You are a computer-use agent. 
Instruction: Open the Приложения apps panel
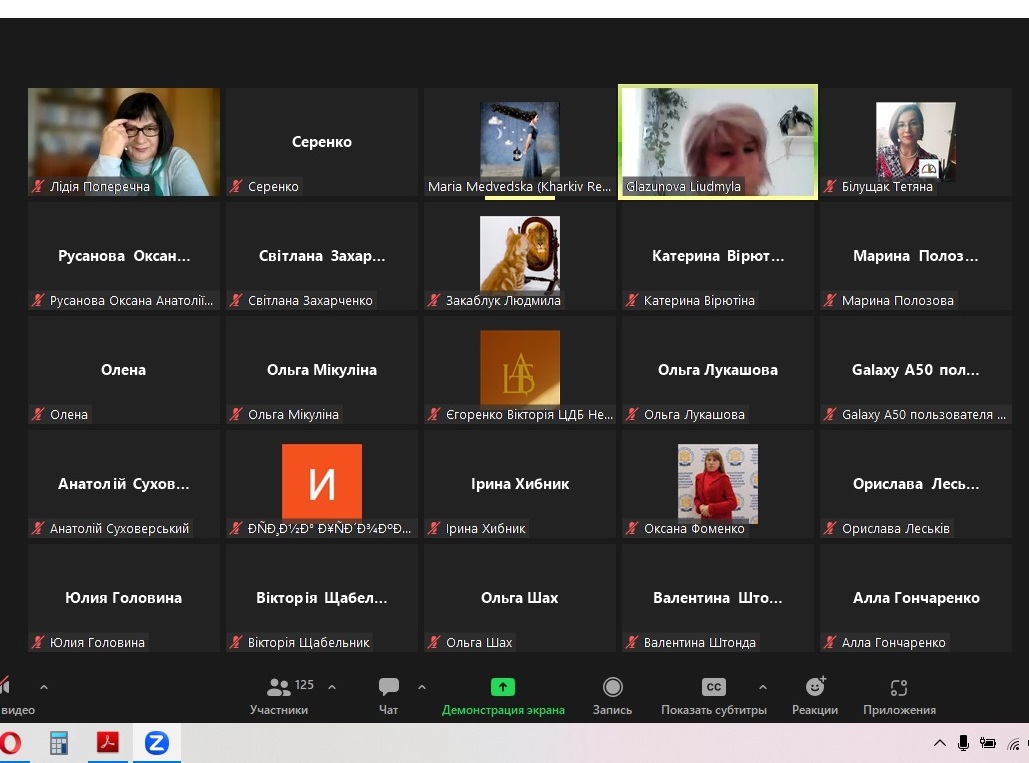coord(899,694)
